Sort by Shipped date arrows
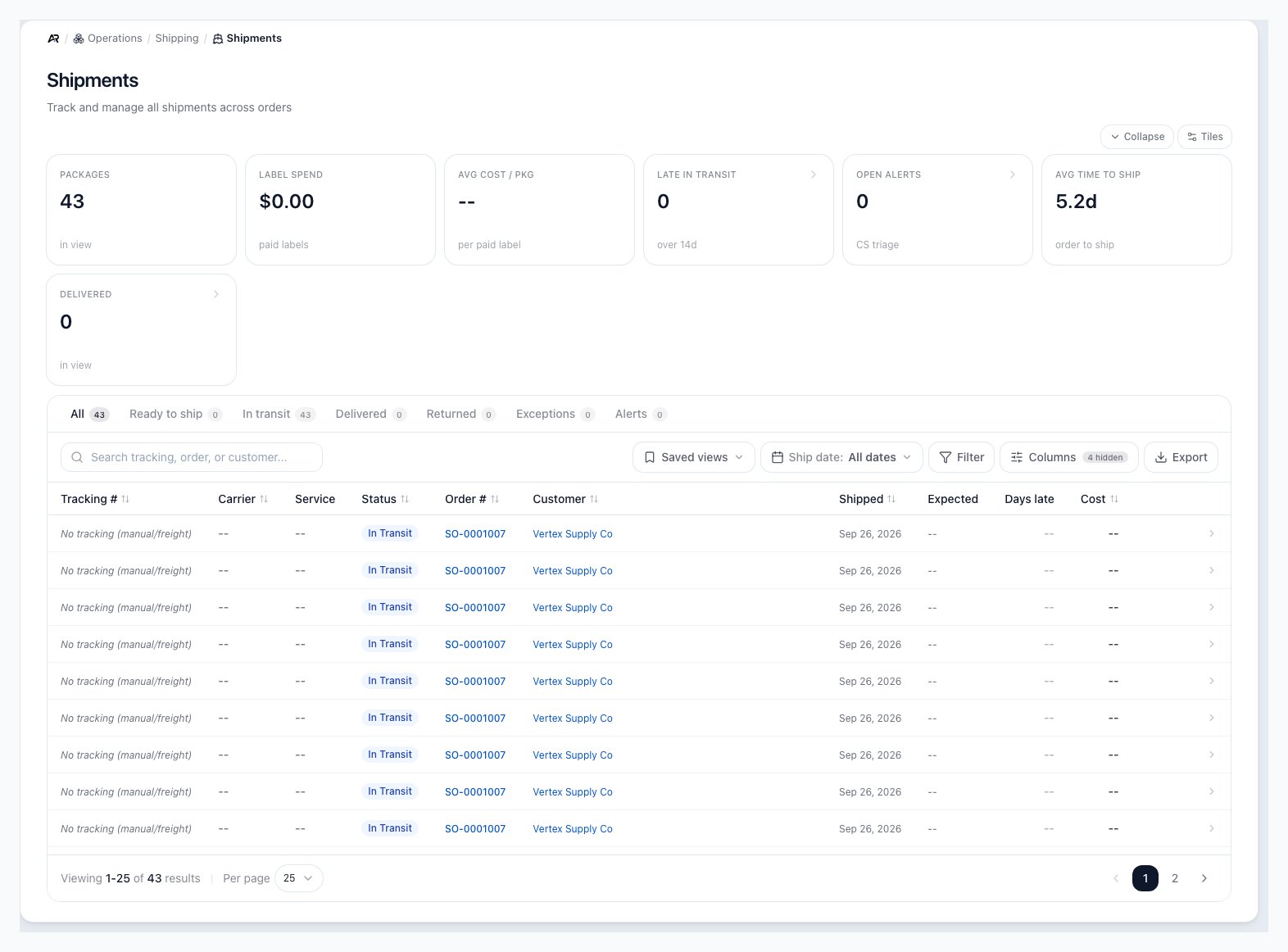Screen dimensions: 1288x952 click(x=891, y=499)
